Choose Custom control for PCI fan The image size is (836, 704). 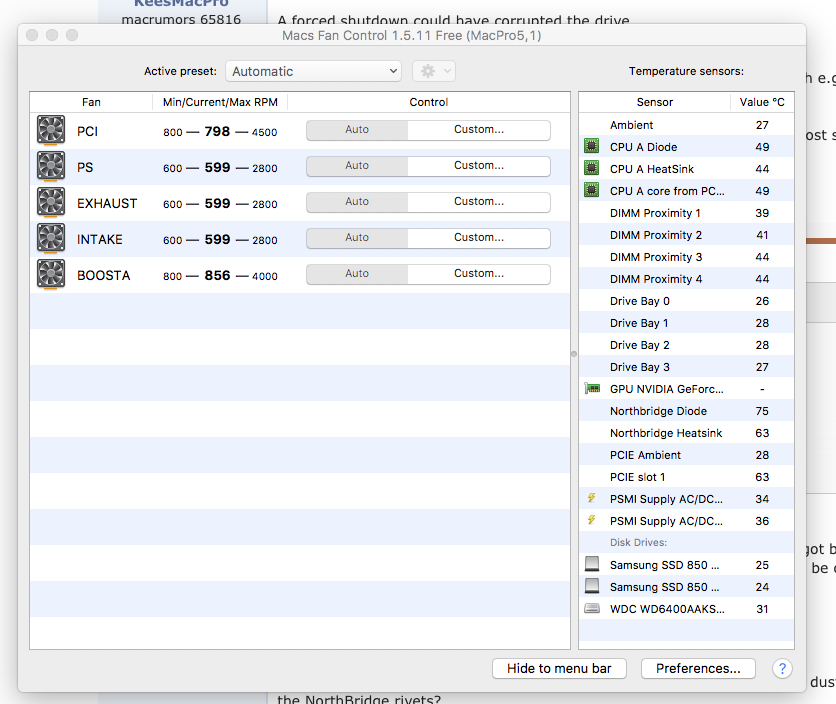479,130
